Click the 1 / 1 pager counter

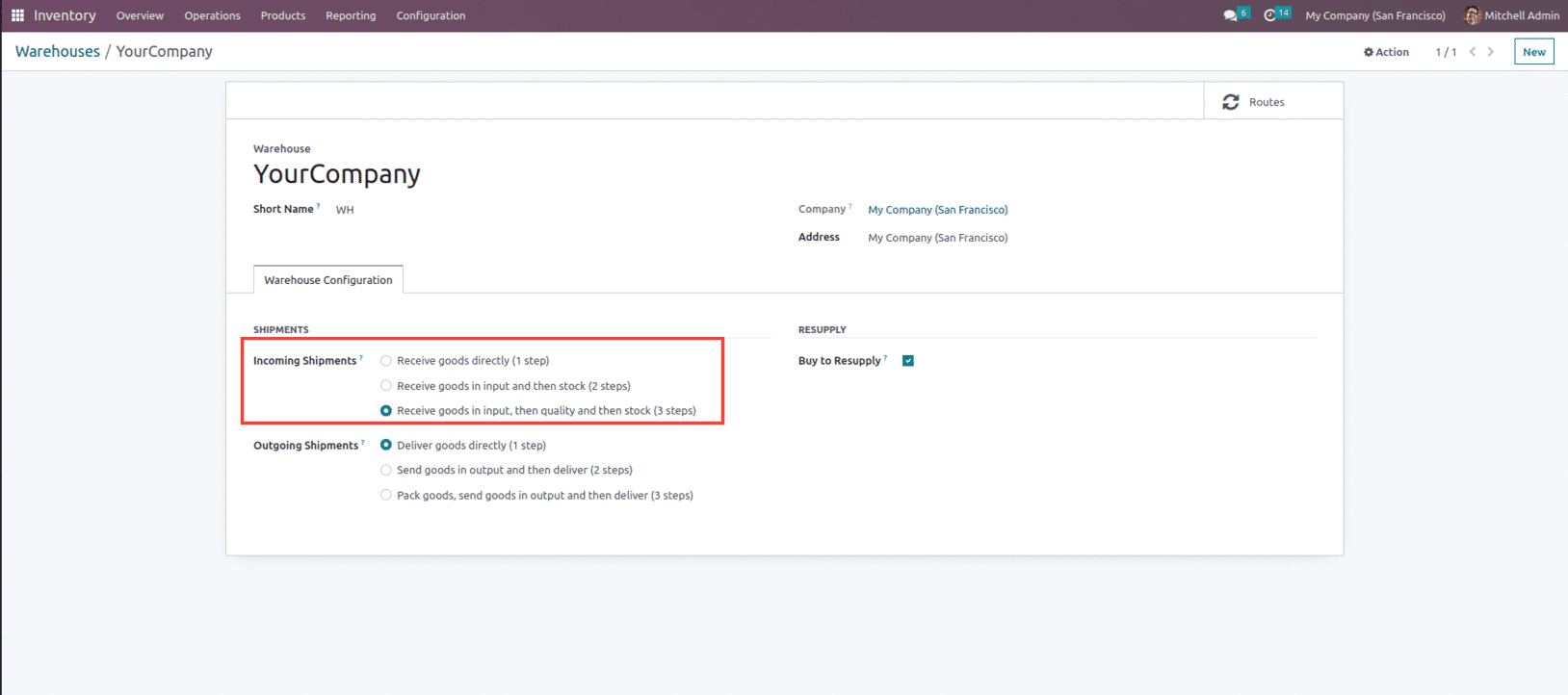click(x=1446, y=52)
